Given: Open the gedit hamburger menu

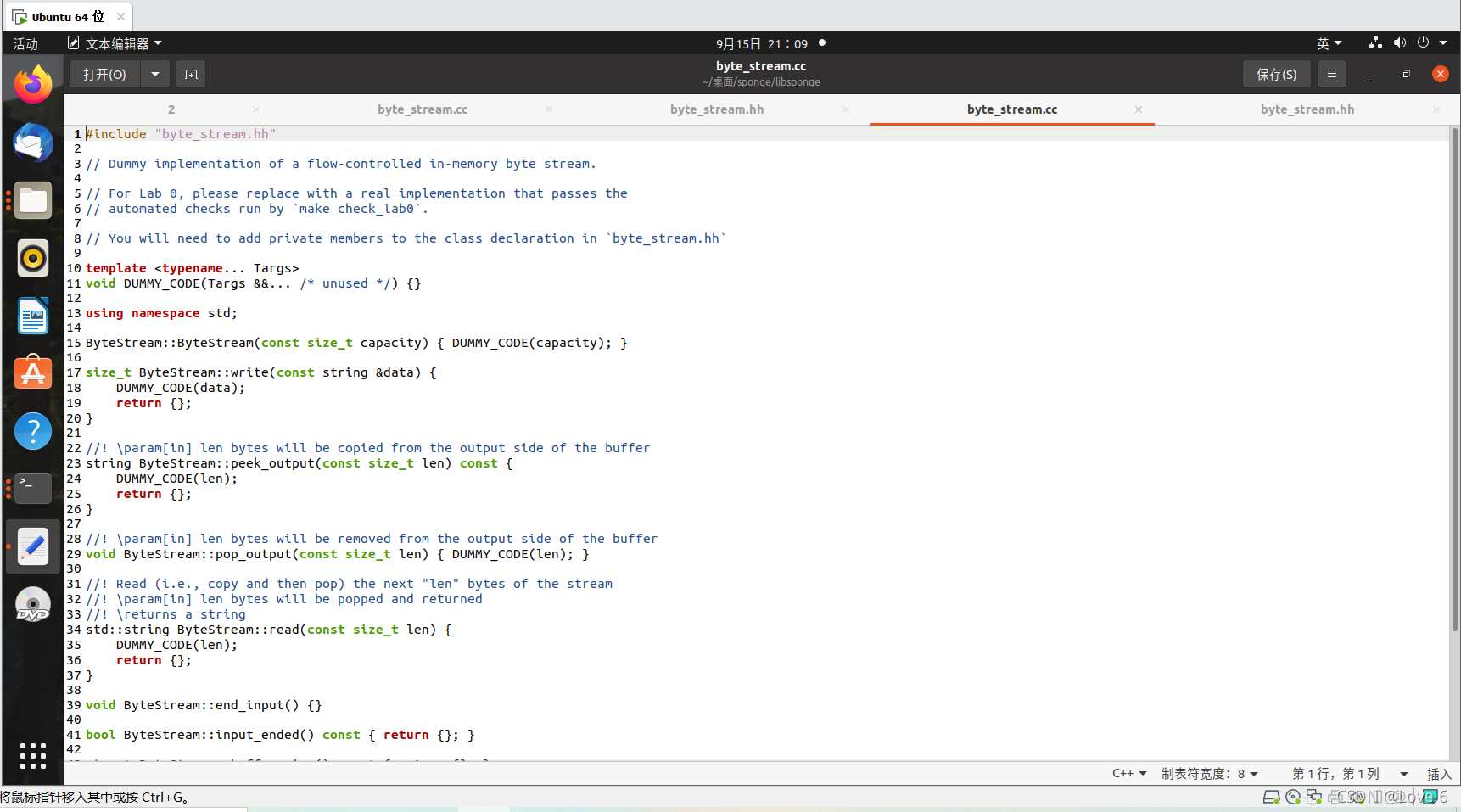Looking at the screenshot, I should [x=1332, y=75].
